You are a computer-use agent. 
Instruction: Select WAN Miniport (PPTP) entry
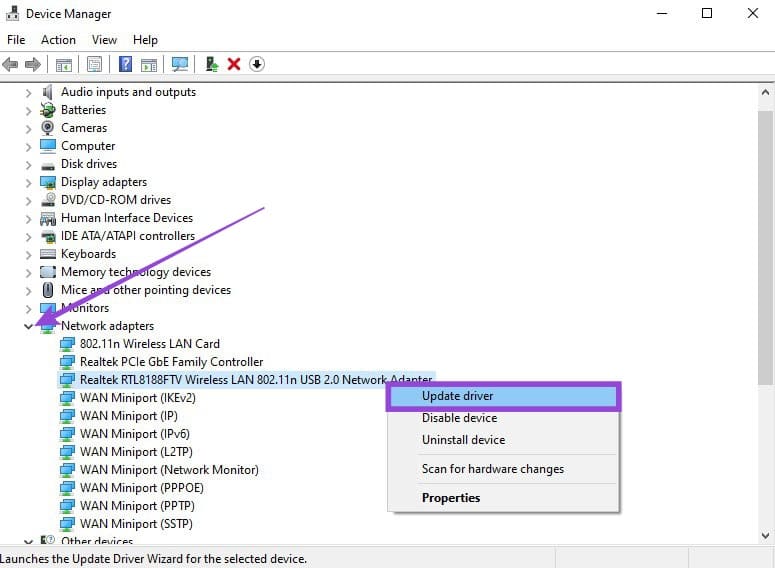coord(137,506)
